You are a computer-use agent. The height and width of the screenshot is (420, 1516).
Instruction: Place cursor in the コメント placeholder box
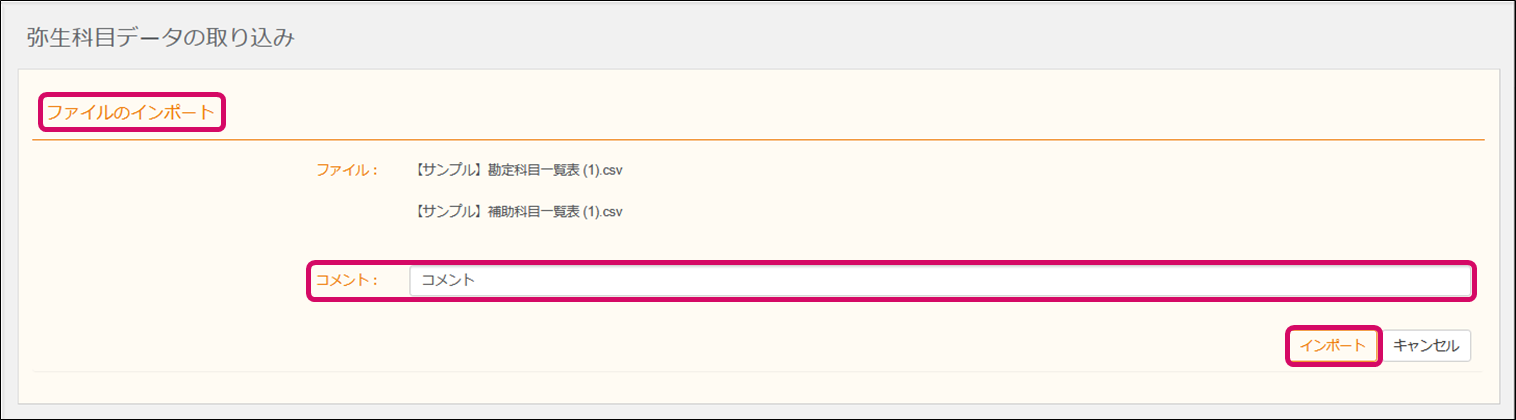pos(940,281)
